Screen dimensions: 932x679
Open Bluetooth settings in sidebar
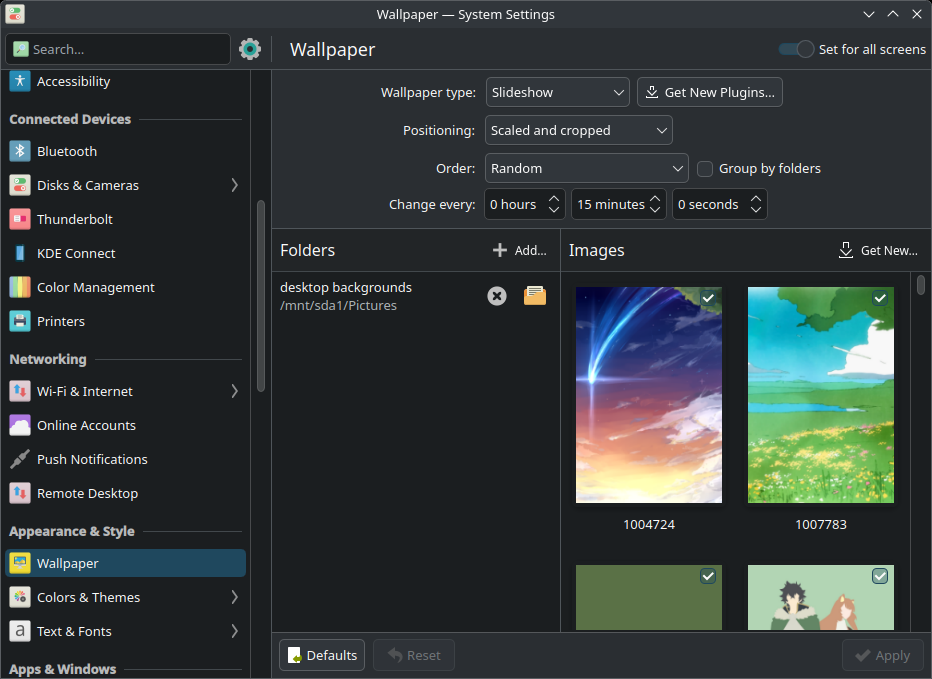click(67, 151)
